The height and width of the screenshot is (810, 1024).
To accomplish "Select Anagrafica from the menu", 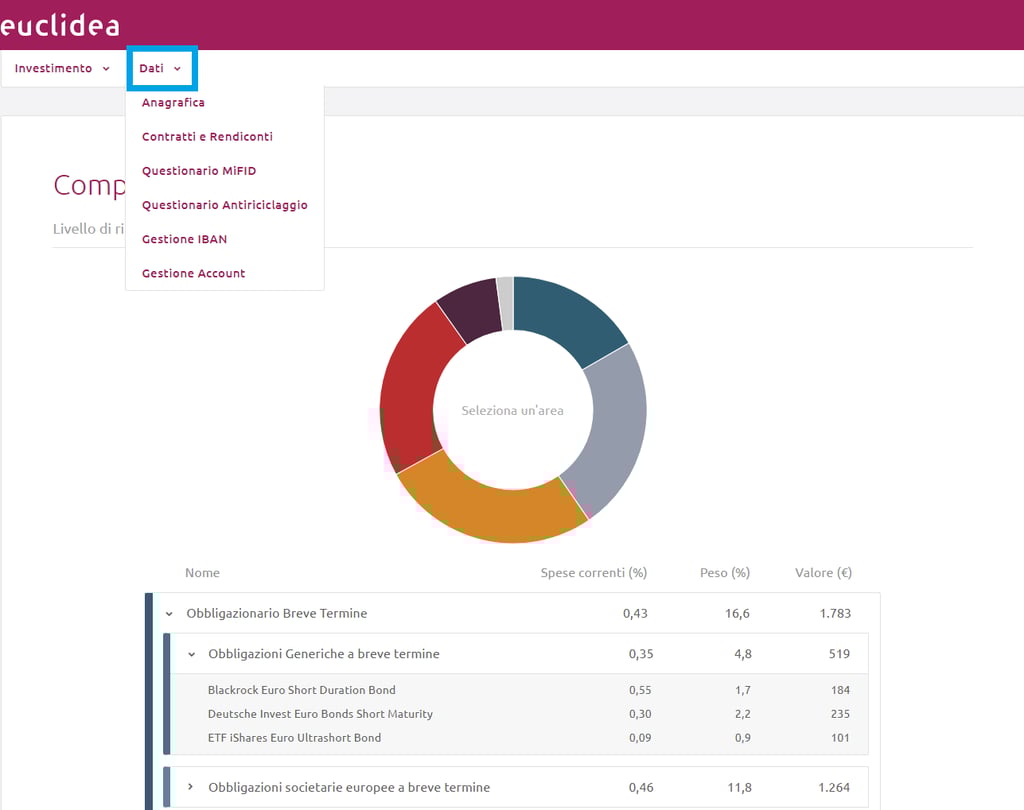I will pos(173,103).
